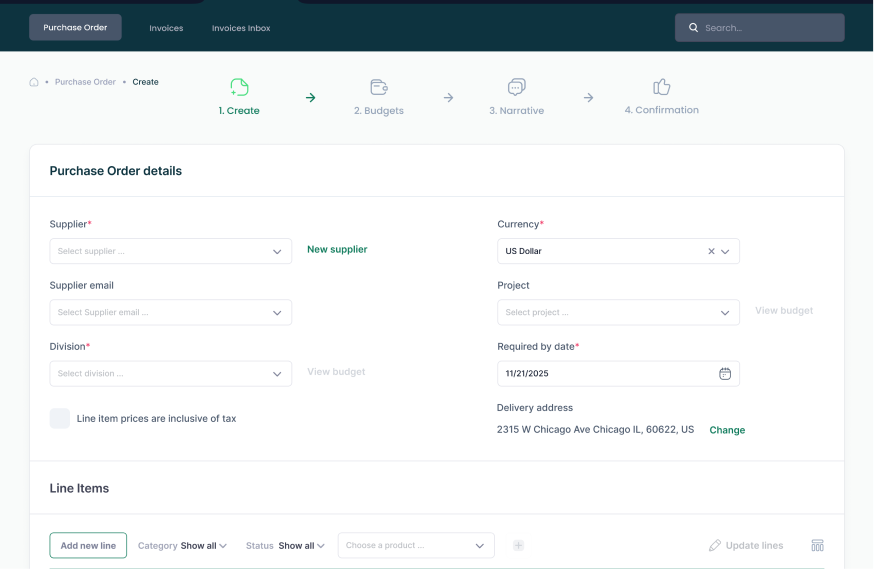Open the Select project dropdown
Screen dimensions: 874x569
click(x=618, y=313)
